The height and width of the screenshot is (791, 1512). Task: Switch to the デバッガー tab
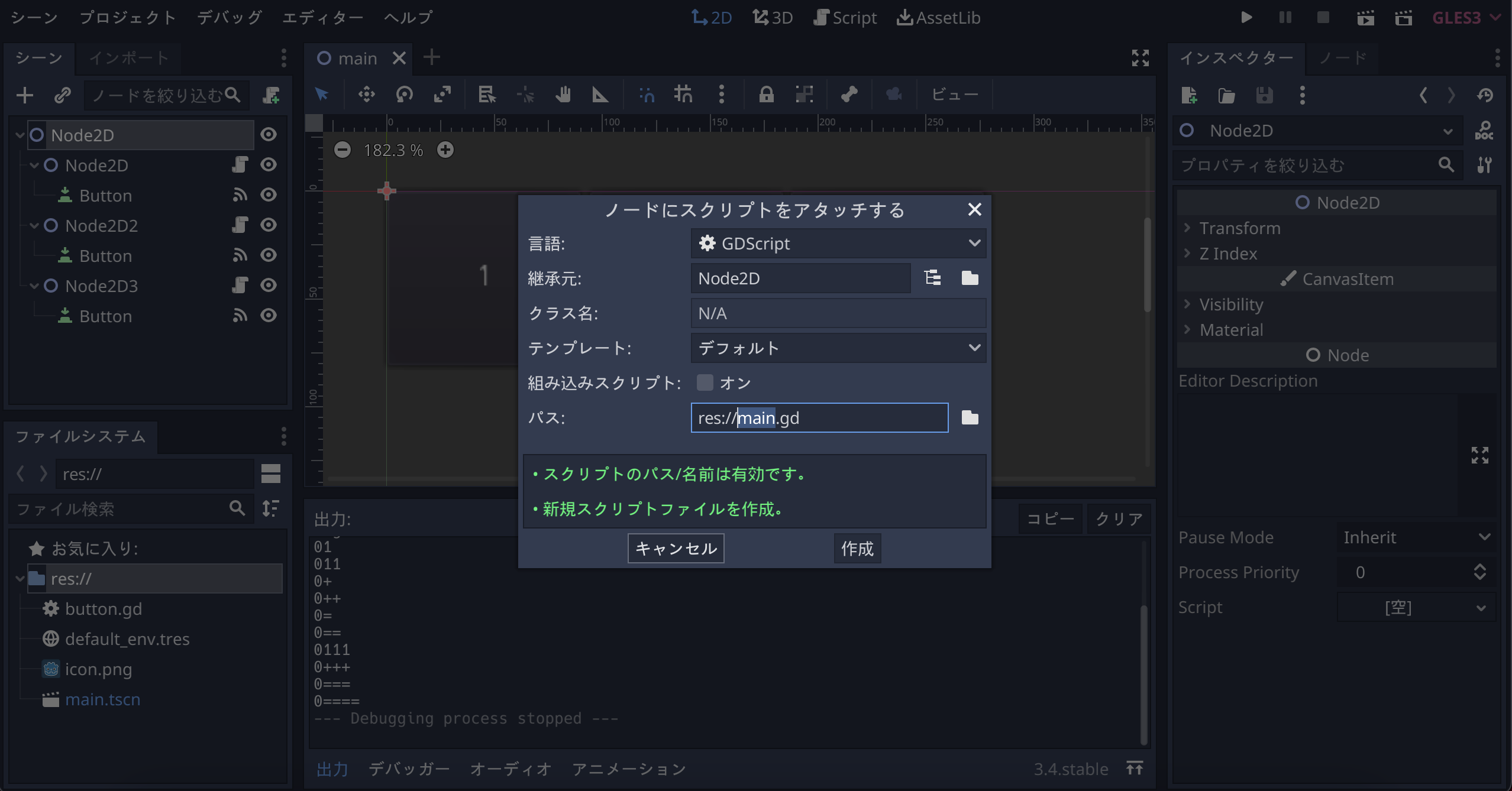(x=409, y=769)
